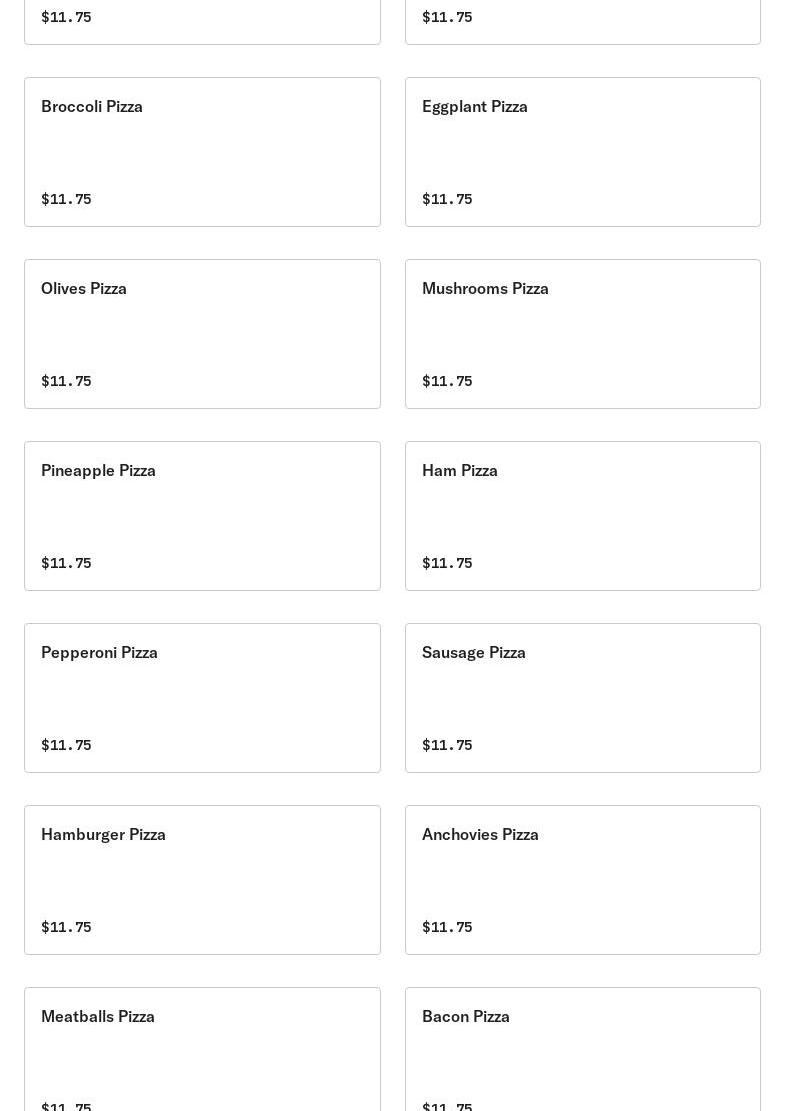Select the Olives Pizza price

(66, 381)
